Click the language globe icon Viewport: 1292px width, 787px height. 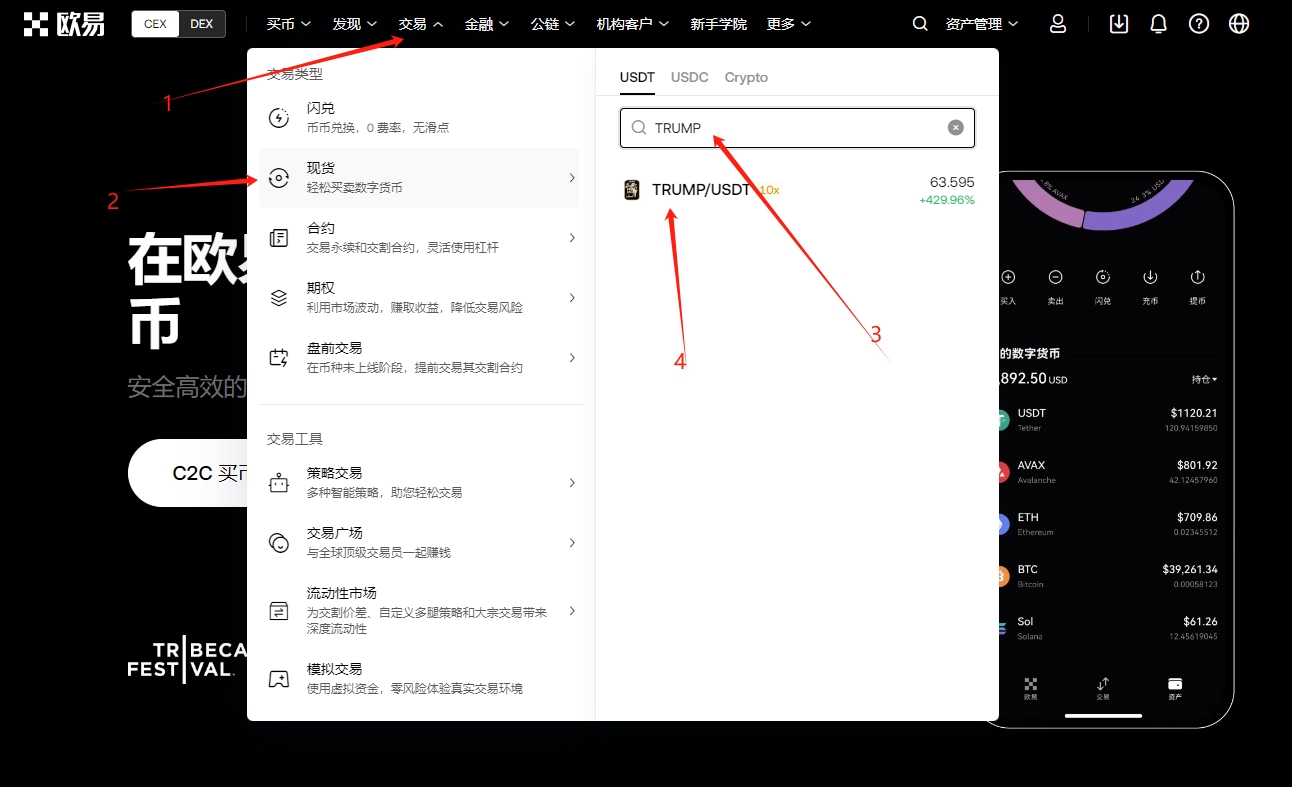1238,23
